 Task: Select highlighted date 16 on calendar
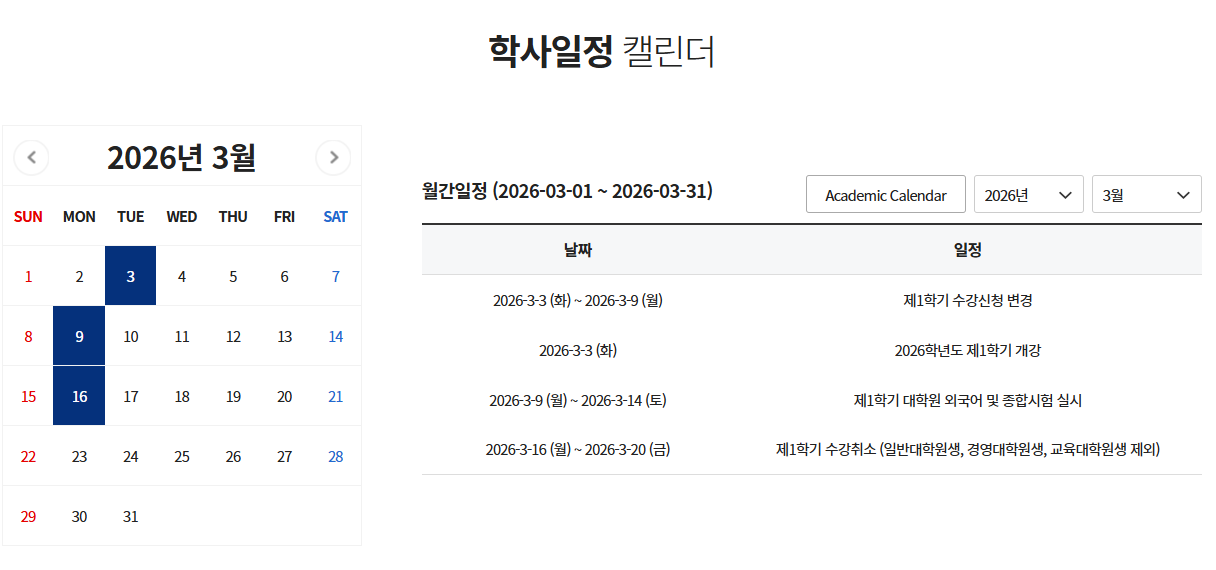pos(79,396)
